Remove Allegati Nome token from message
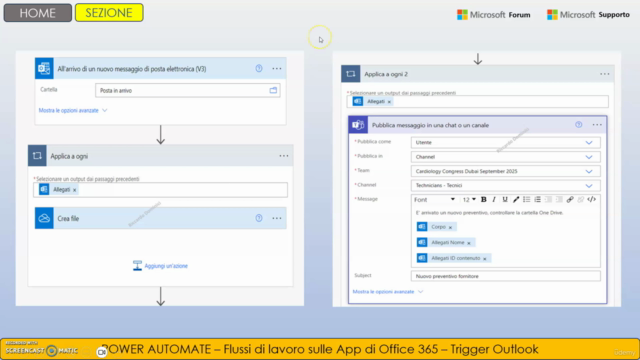 pyautogui.click(x=469, y=243)
